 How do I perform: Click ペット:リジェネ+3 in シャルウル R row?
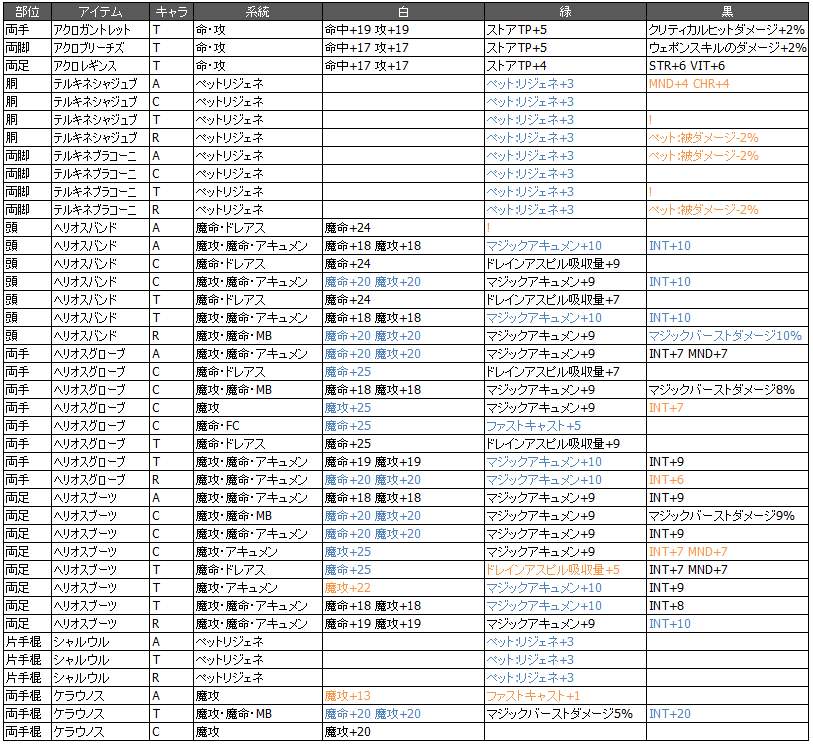click(565, 678)
